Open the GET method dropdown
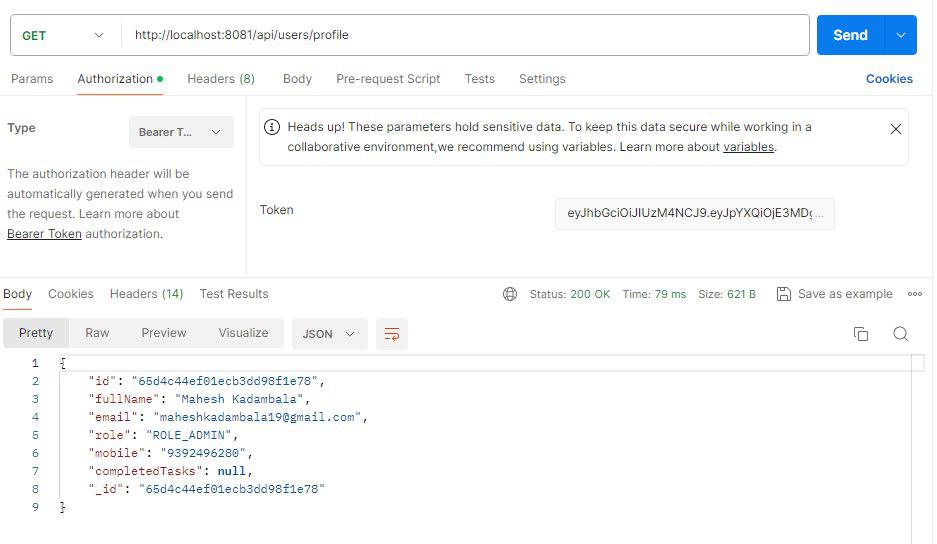This screenshot has width=937, height=544. [62, 35]
